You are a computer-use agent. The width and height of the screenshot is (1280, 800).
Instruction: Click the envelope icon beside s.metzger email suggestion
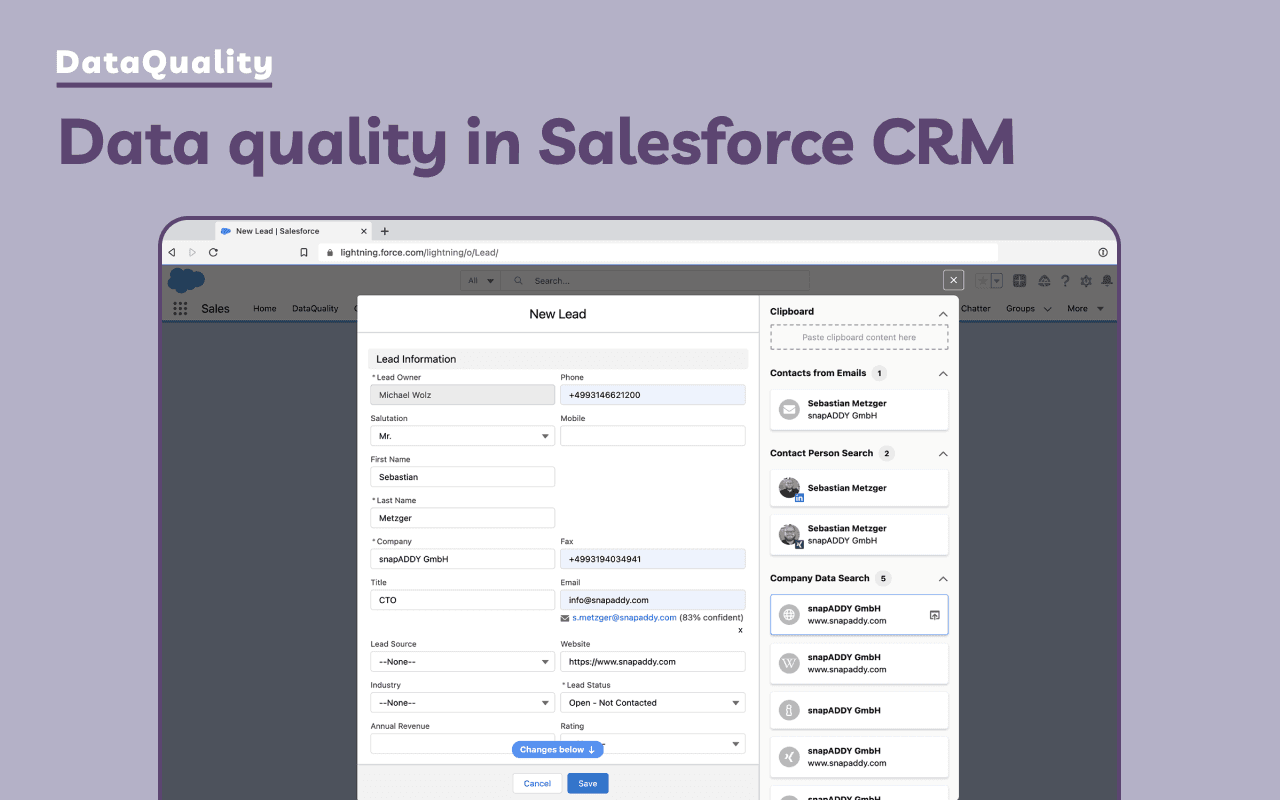[565, 618]
